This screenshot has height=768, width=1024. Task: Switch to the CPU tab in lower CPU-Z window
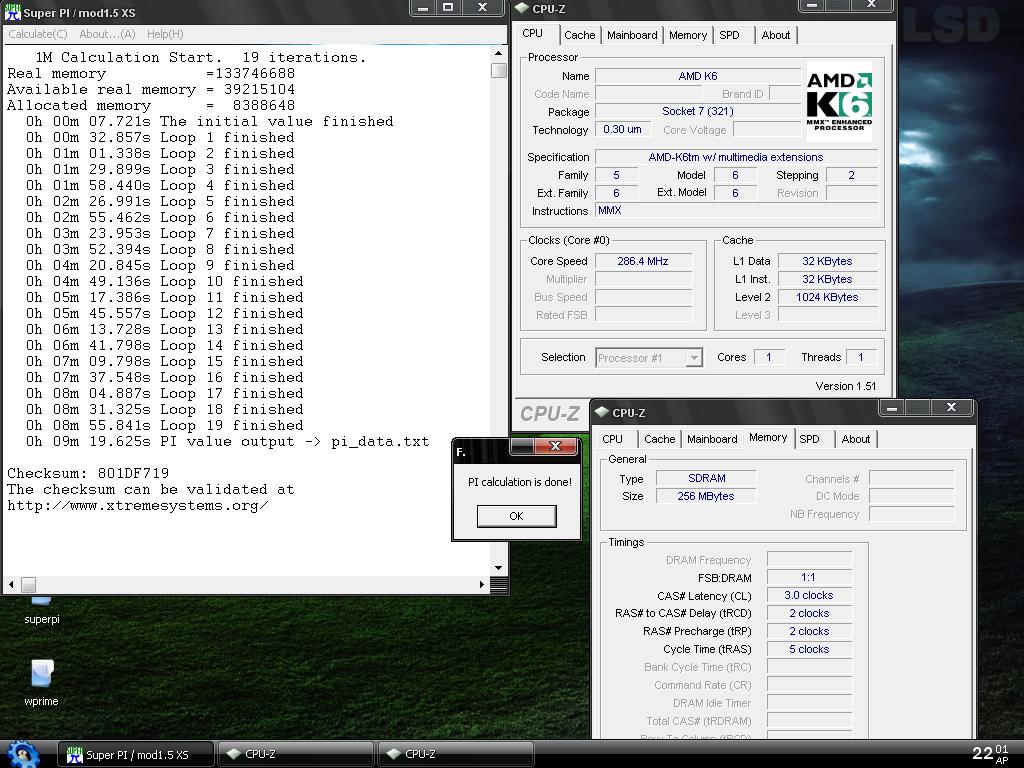(x=613, y=439)
